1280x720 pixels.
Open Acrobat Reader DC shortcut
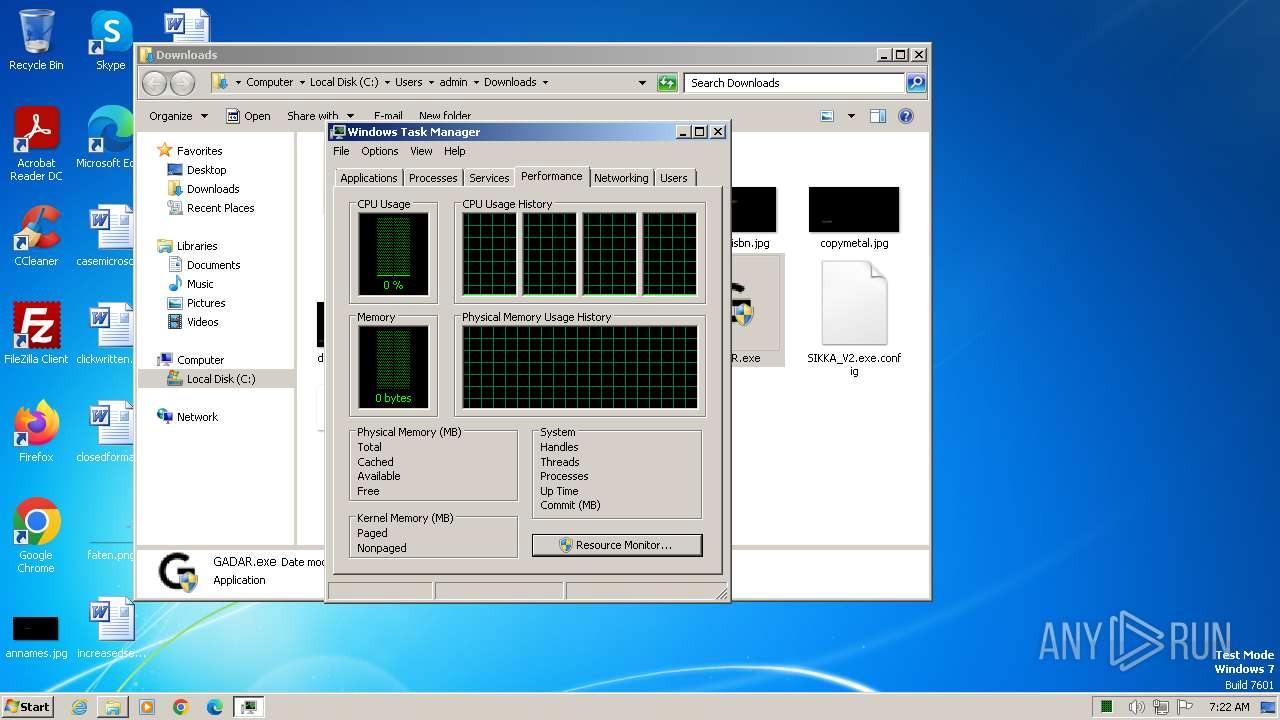[x=36, y=144]
